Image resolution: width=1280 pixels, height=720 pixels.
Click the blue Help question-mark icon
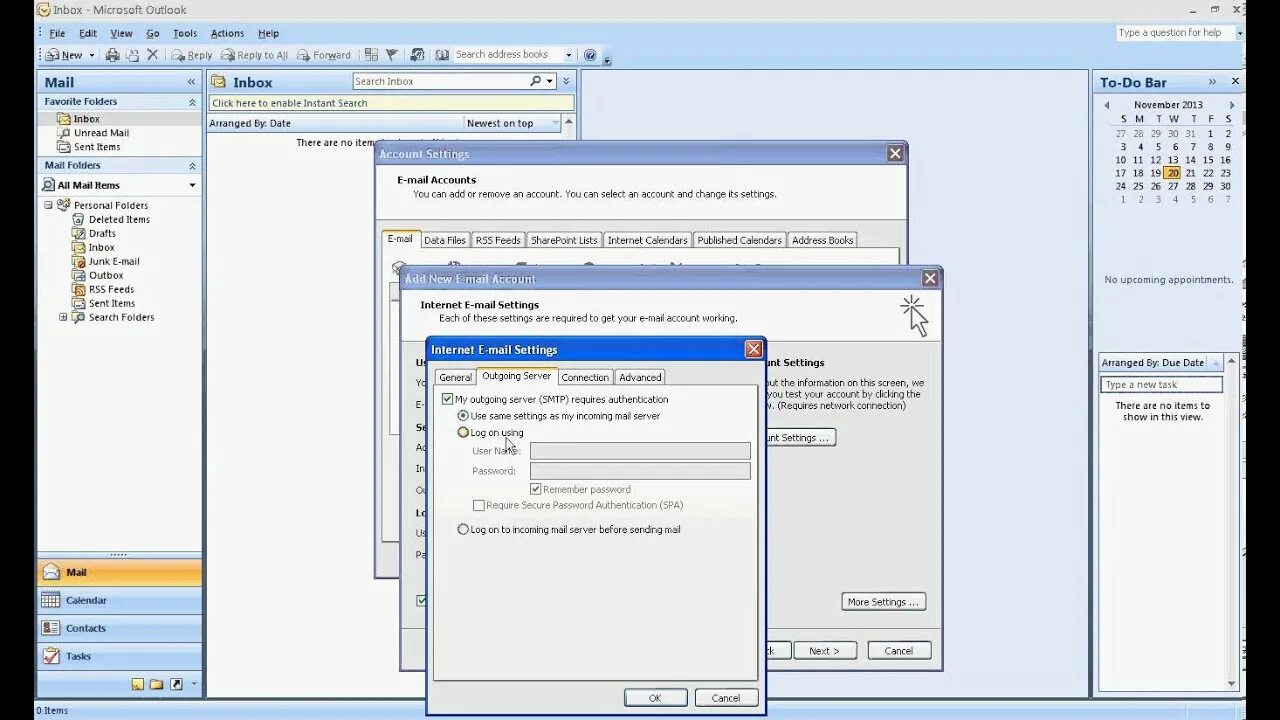point(590,55)
